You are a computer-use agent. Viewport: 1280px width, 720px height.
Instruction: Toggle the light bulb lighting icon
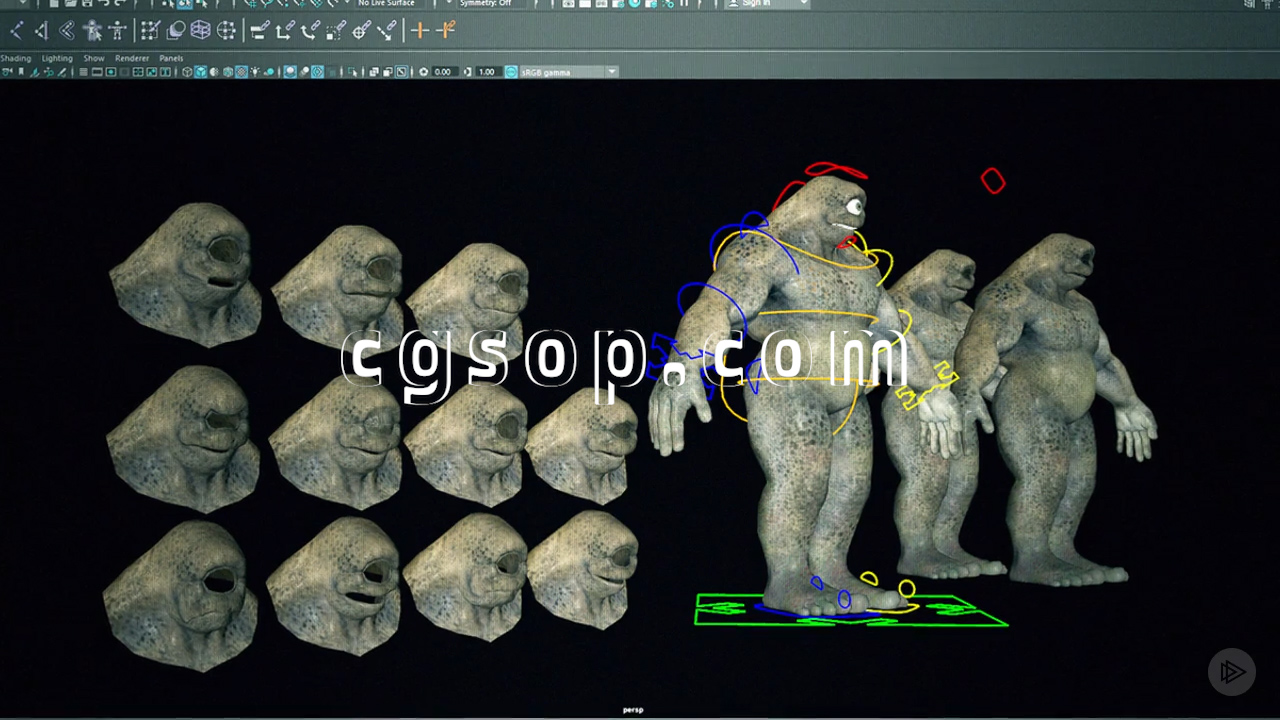[x=255, y=72]
